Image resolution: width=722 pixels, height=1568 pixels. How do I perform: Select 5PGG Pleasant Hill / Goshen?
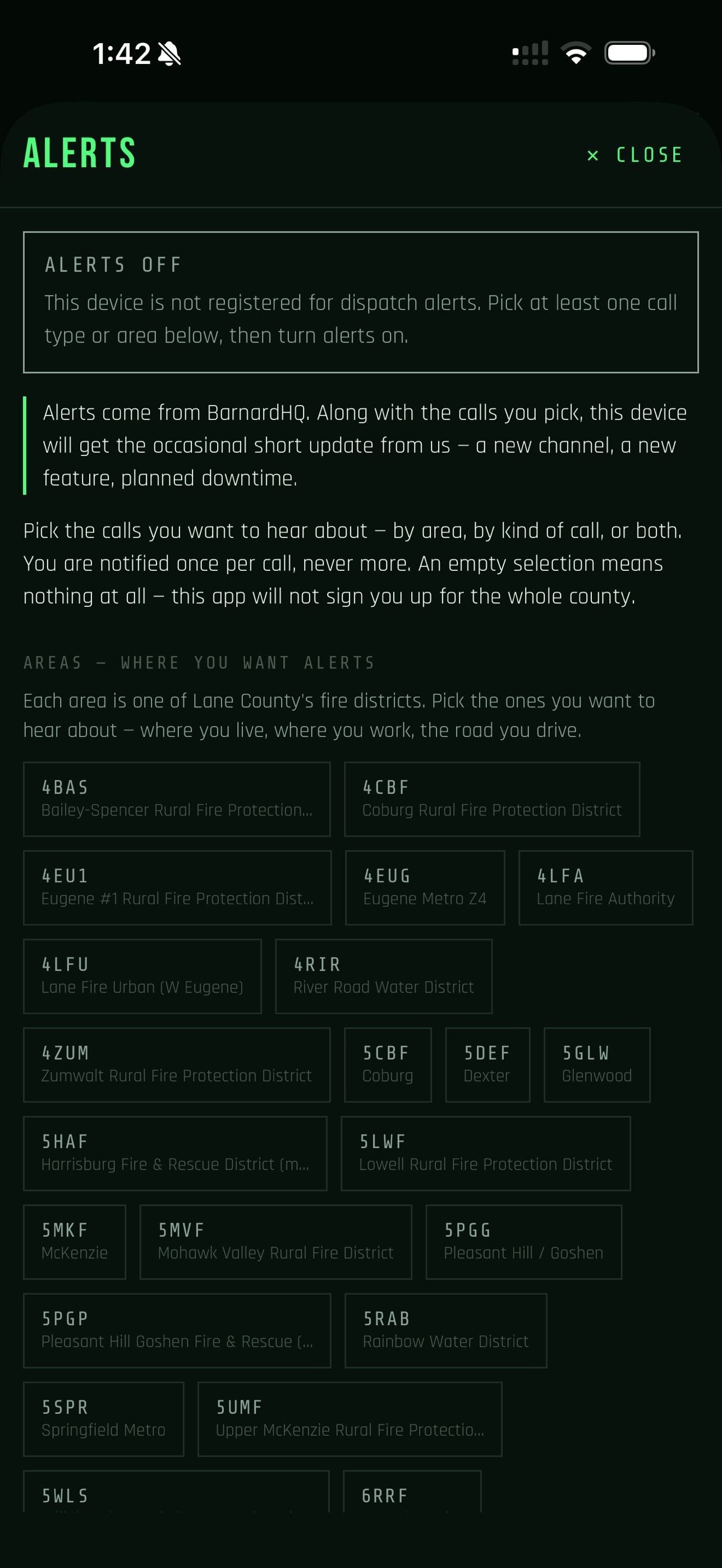click(523, 1242)
